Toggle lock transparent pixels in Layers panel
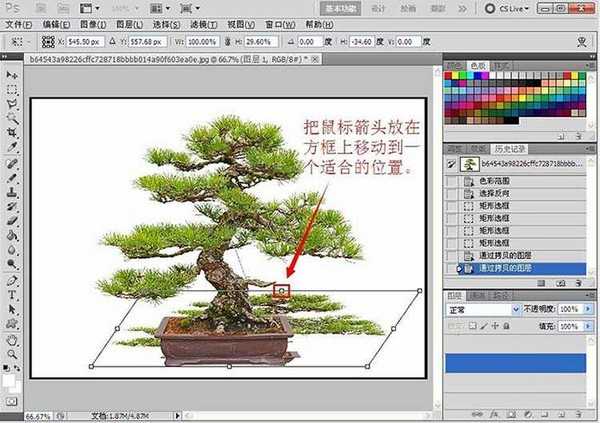600x423 pixels. point(473,326)
